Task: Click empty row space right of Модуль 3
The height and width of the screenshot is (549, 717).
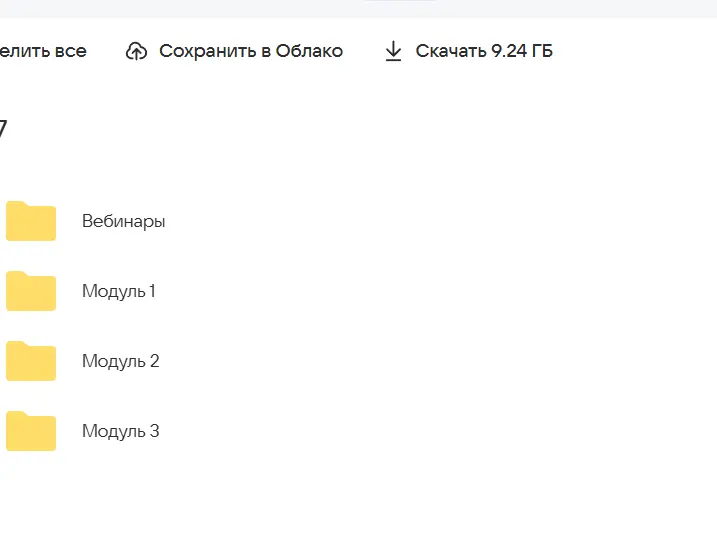Action: [x=439, y=431]
